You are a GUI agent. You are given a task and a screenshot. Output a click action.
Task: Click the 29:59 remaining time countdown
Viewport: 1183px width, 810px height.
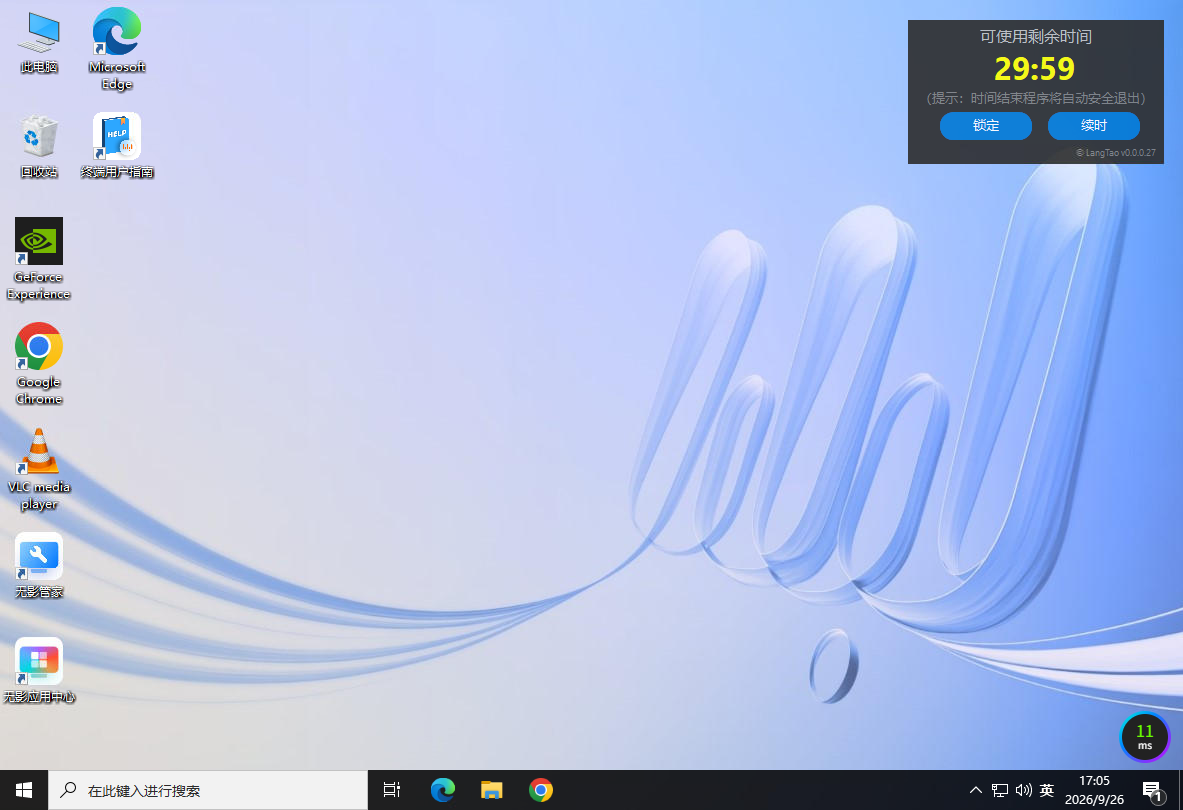[x=1034, y=69]
